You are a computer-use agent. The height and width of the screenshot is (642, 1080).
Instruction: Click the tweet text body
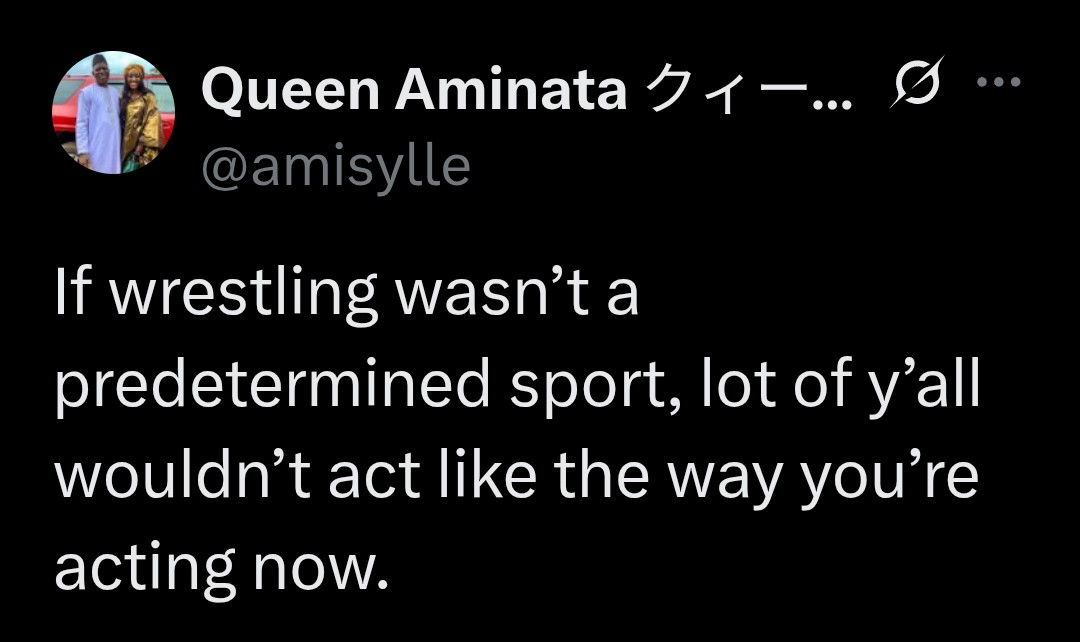tap(516, 434)
